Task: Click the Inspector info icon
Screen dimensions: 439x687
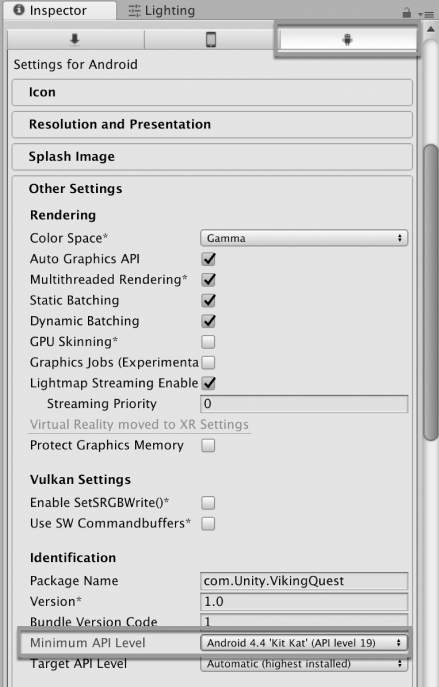Action: [19, 10]
